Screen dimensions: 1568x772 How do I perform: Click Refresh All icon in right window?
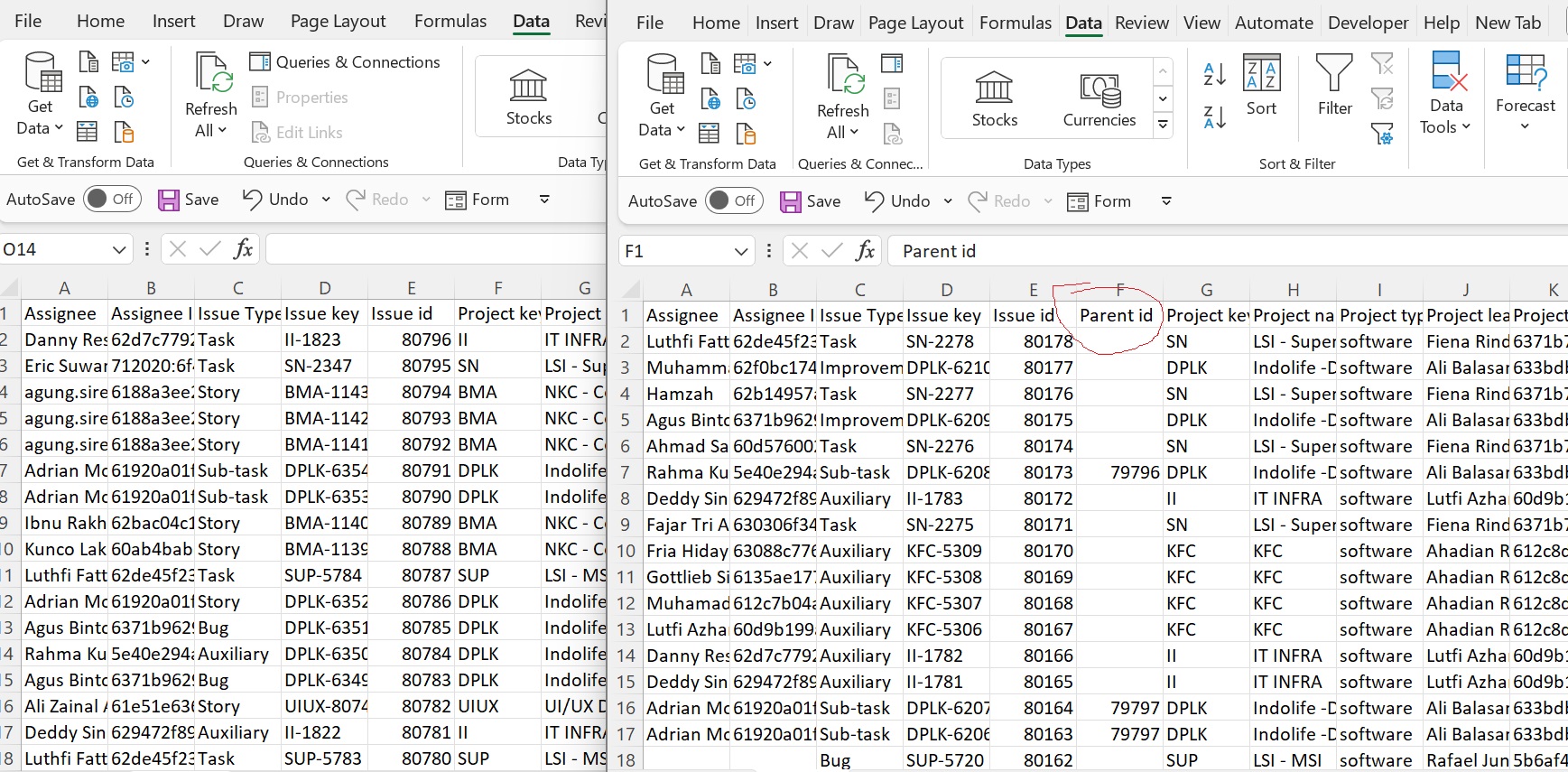(x=842, y=97)
